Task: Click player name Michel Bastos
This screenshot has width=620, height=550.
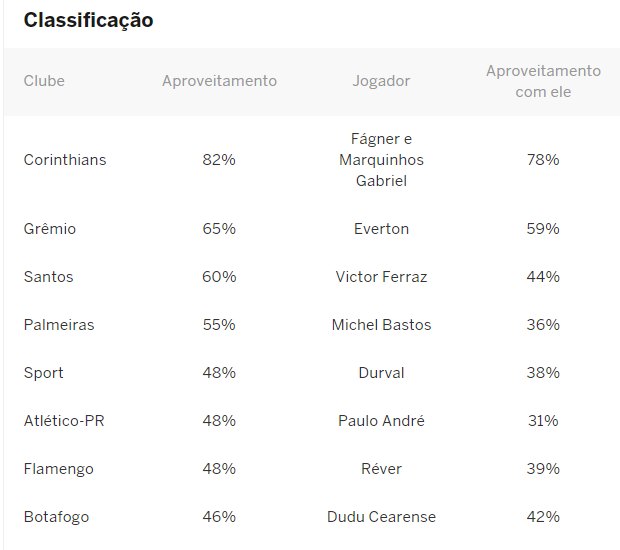Action: pyautogui.click(x=381, y=325)
